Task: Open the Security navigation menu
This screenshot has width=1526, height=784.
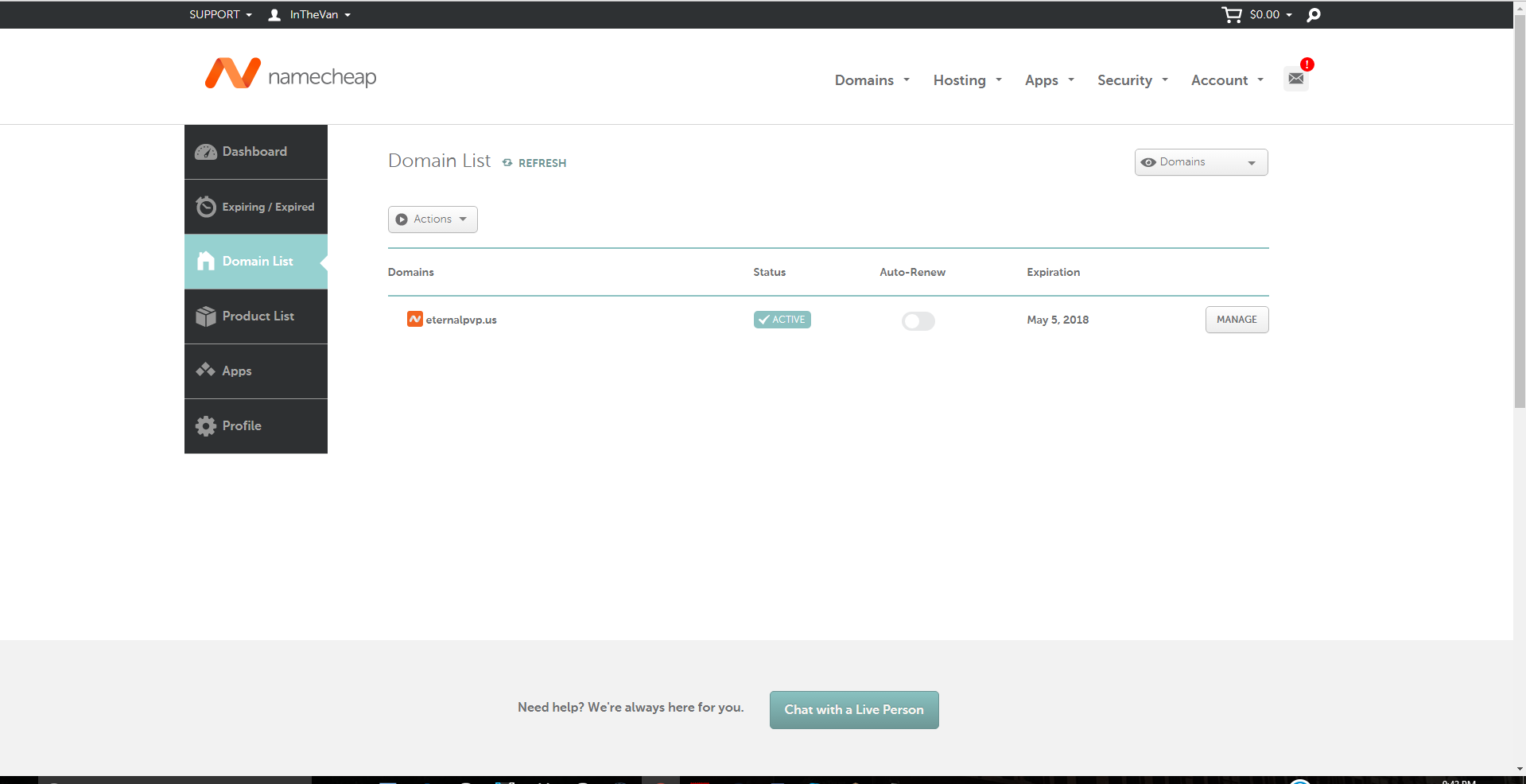Action: click(1133, 80)
